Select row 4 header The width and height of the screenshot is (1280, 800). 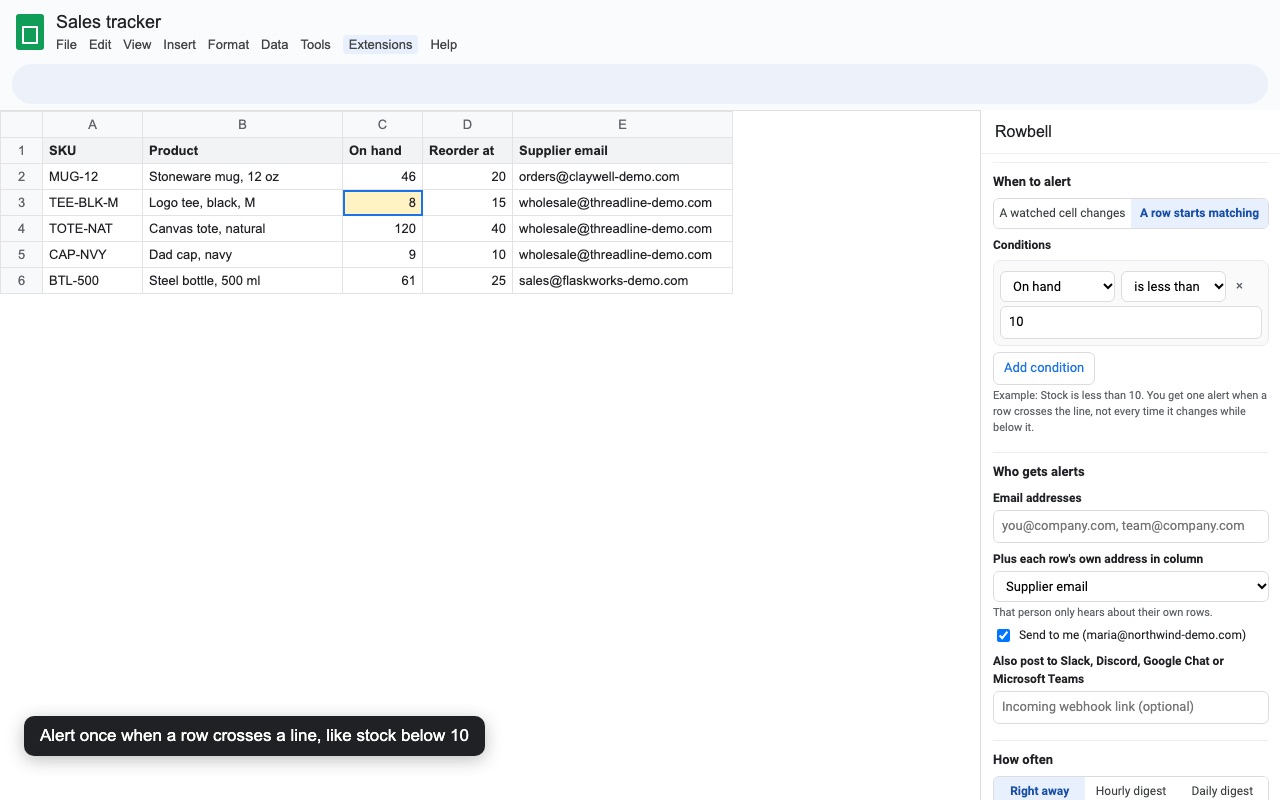[21, 229]
